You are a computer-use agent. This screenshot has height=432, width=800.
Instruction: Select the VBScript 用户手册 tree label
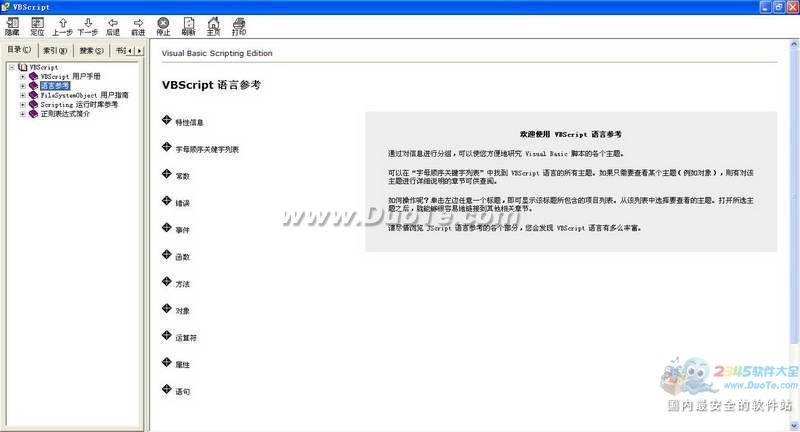tap(70, 77)
